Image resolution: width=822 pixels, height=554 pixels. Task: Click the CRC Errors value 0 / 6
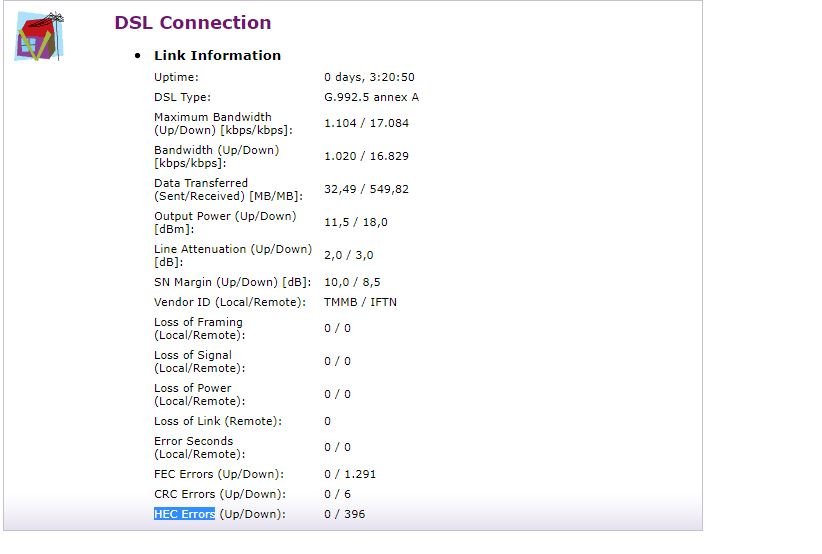[337, 494]
